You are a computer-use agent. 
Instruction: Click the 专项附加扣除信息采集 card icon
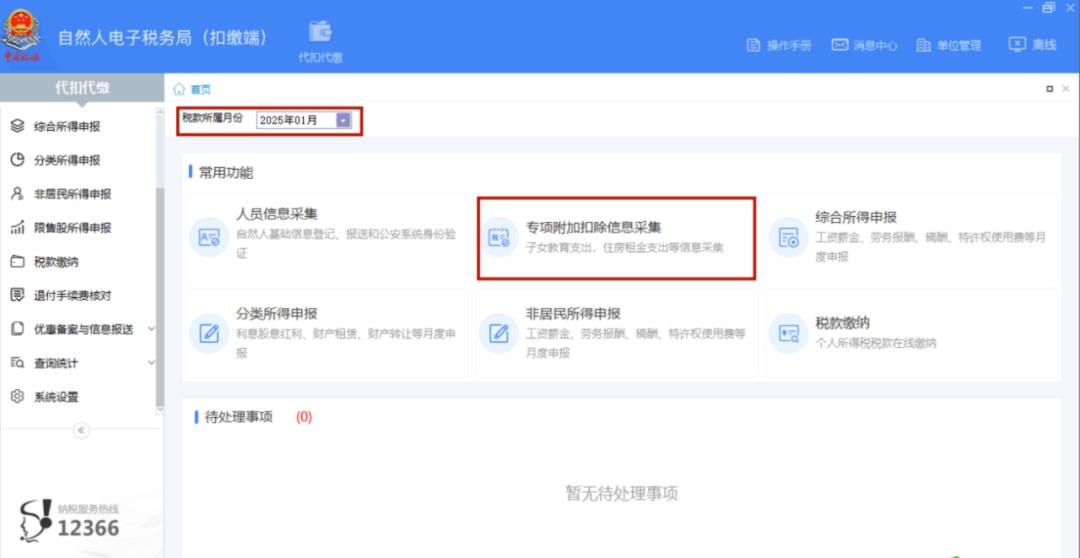(498, 238)
